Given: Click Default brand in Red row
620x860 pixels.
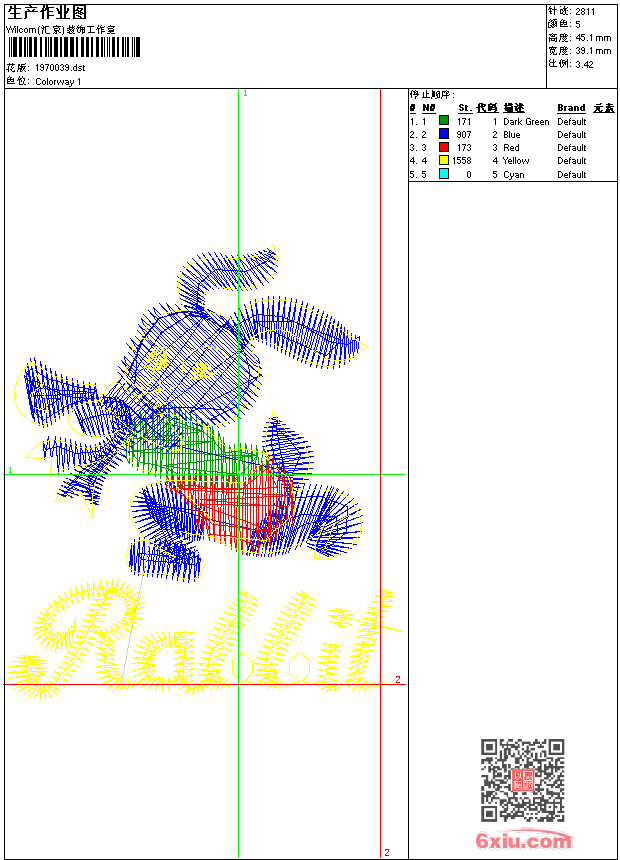Looking at the screenshot, I should 572,148.
